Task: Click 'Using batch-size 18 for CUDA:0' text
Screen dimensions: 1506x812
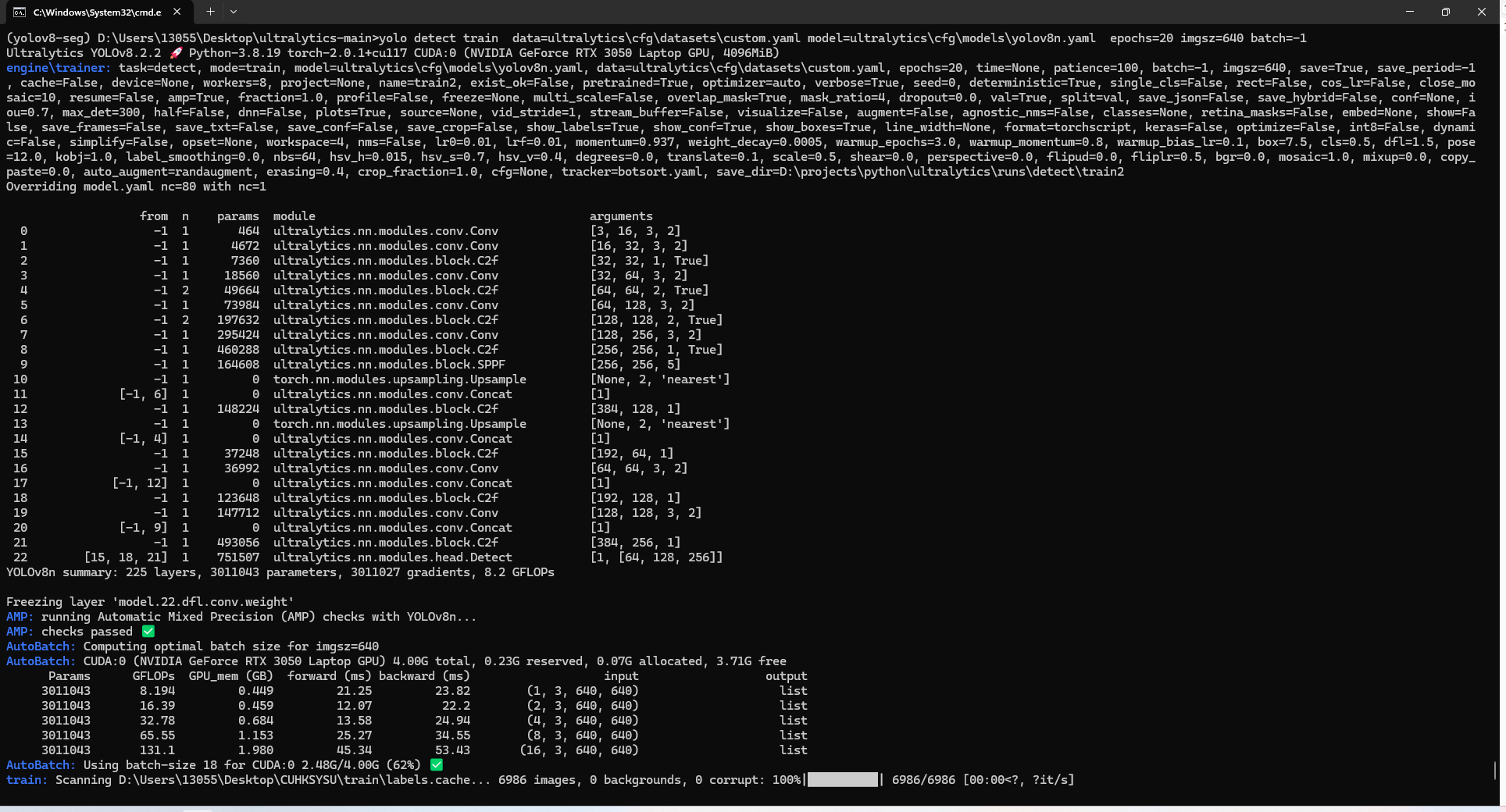Action: pyautogui.click(x=189, y=765)
